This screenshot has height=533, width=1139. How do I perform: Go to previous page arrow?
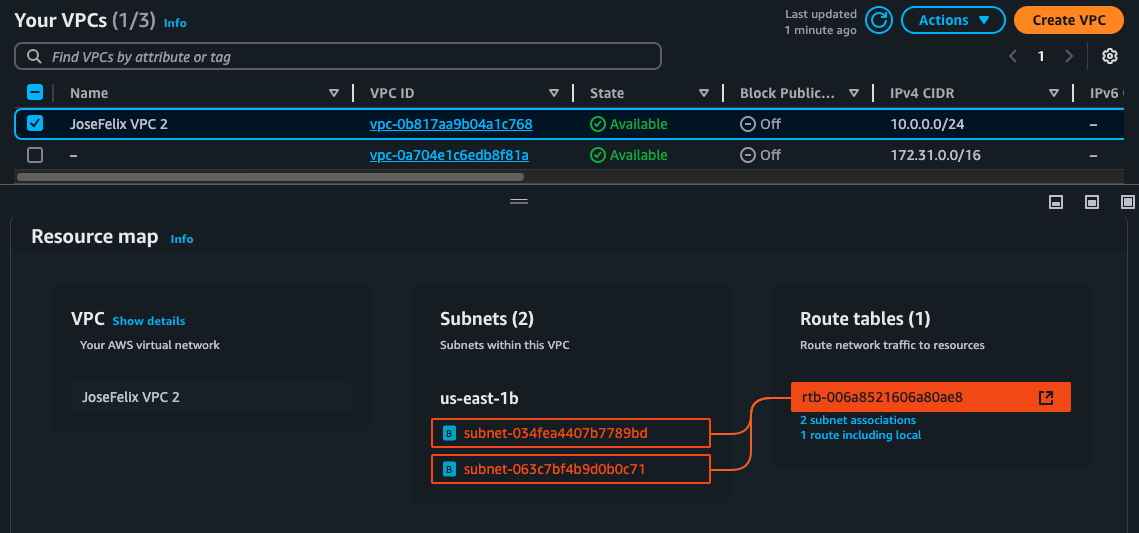(x=1013, y=57)
